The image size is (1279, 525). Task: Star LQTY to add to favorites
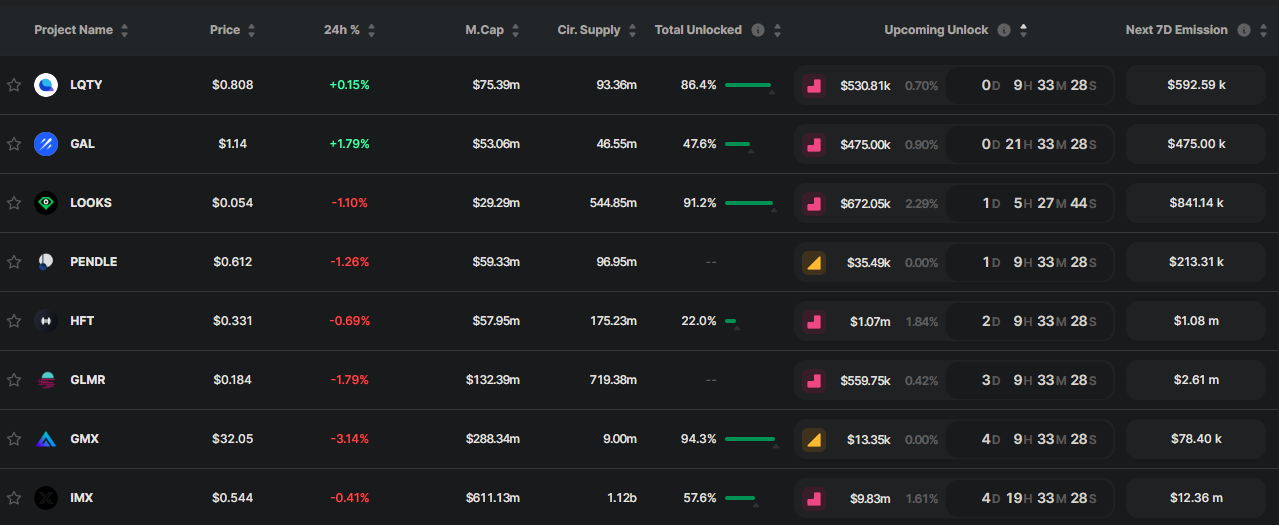click(14, 85)
